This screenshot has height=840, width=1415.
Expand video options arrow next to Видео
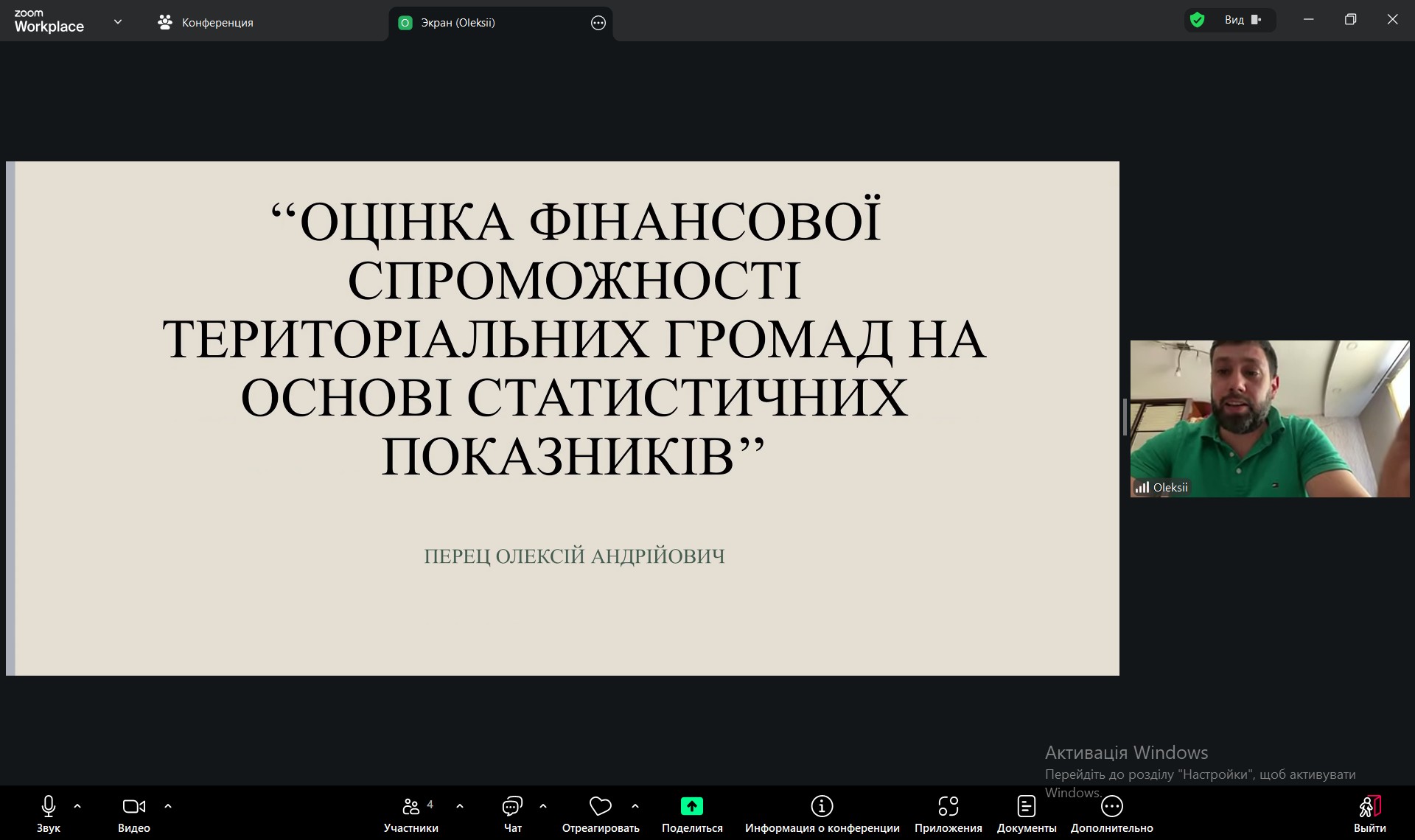[x=168, y=806]
